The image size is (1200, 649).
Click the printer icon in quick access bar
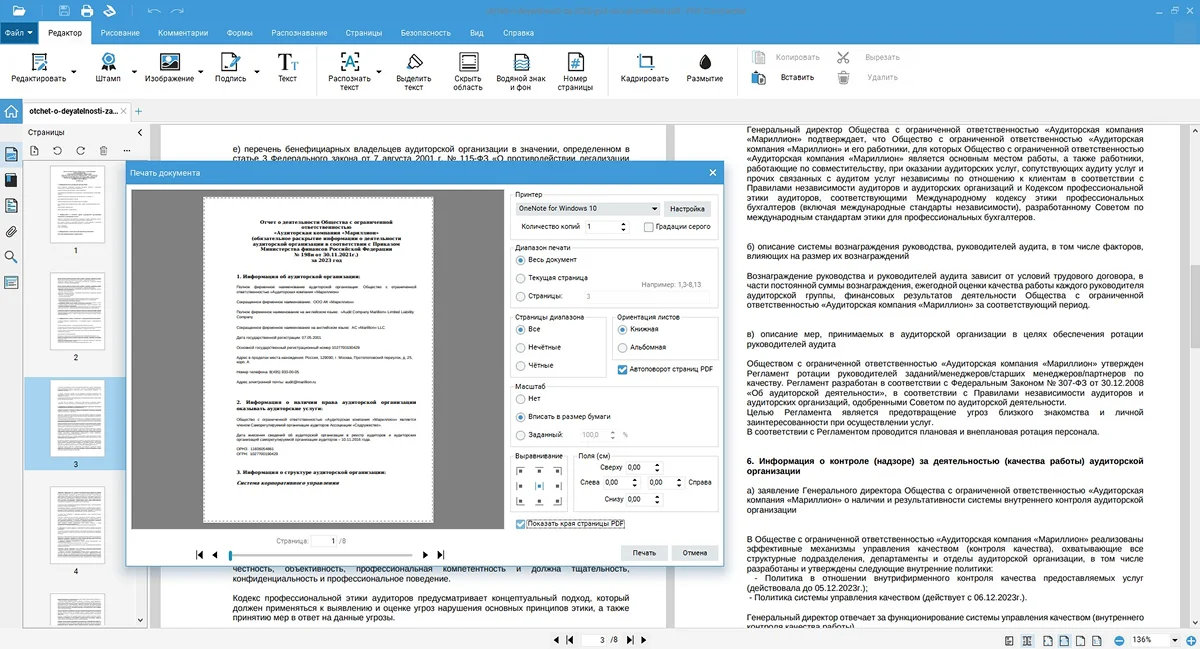coord(87,11)
